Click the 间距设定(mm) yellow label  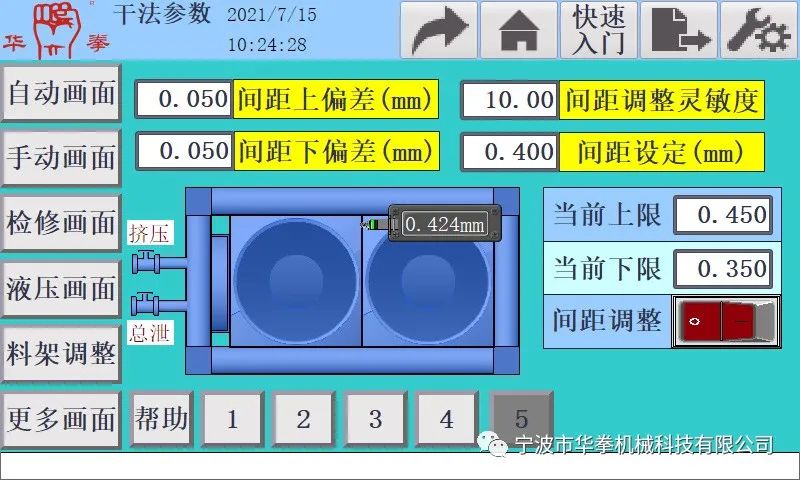[662, 152]
